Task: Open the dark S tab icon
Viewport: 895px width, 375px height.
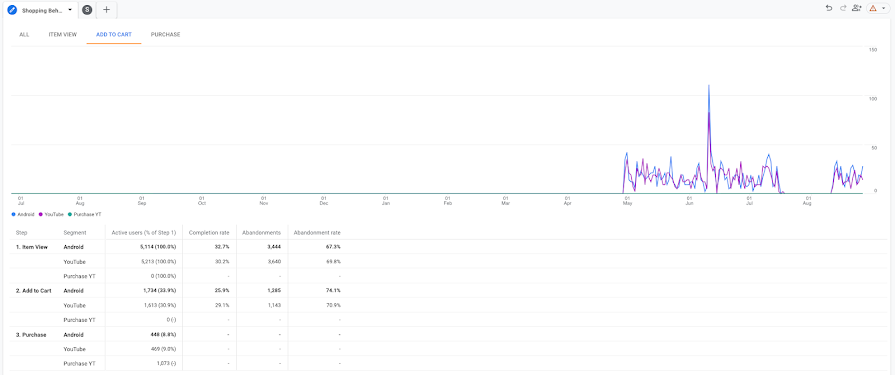Action: [x=87, y=10]
